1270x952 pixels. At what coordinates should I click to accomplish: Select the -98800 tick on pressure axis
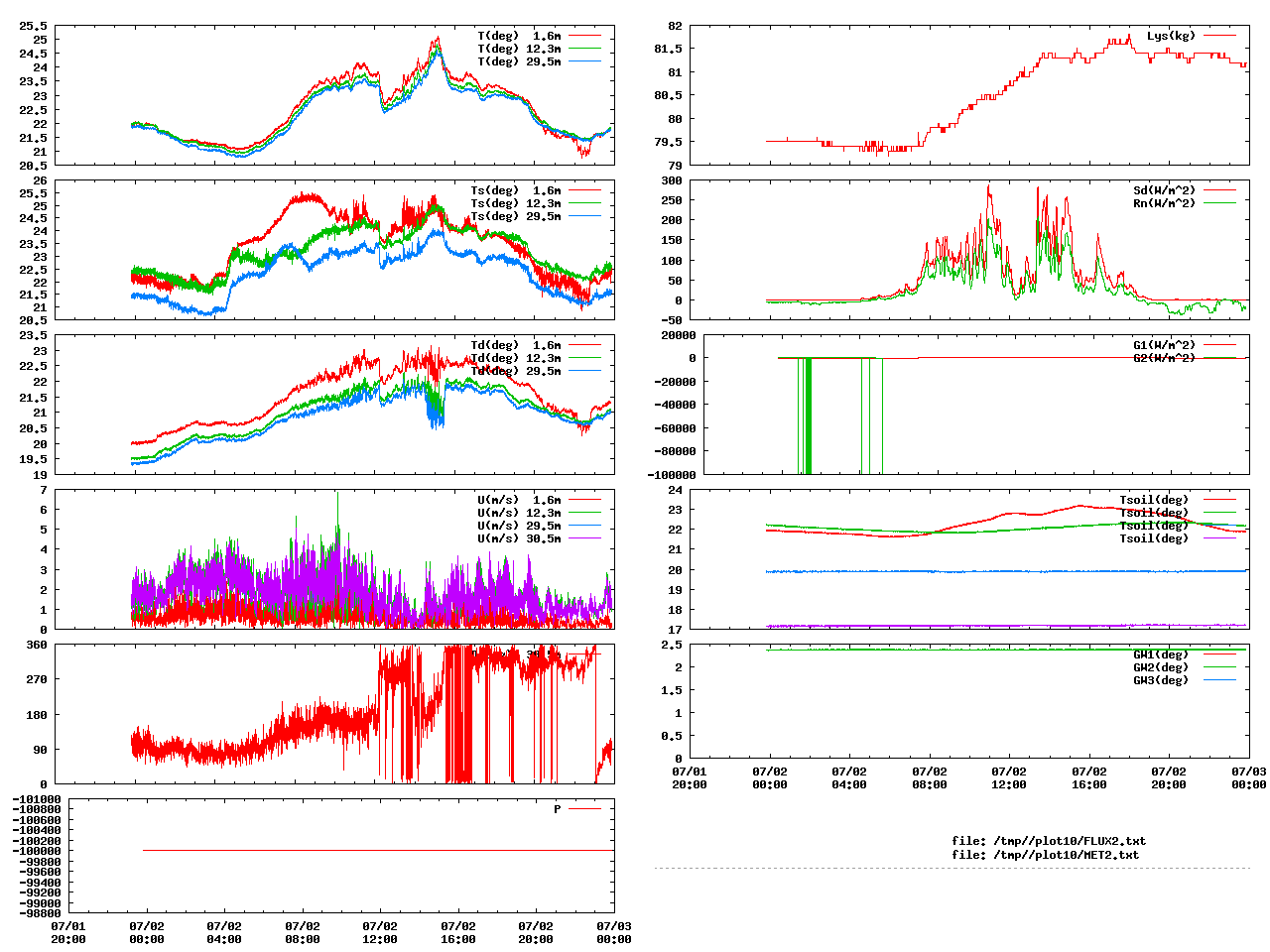point(40,913)
